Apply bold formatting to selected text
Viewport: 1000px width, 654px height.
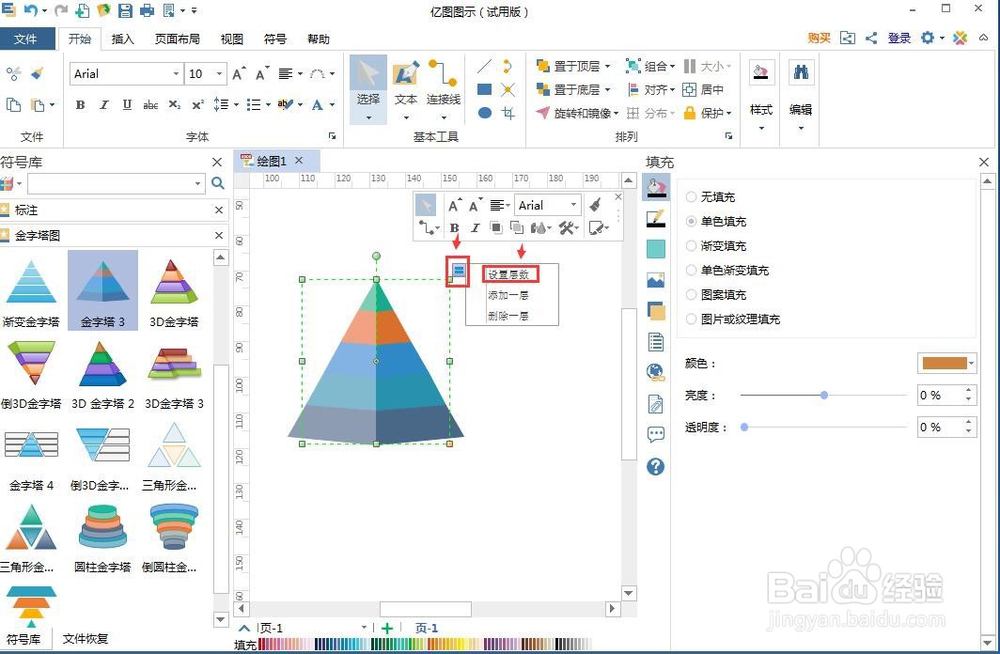82,105
